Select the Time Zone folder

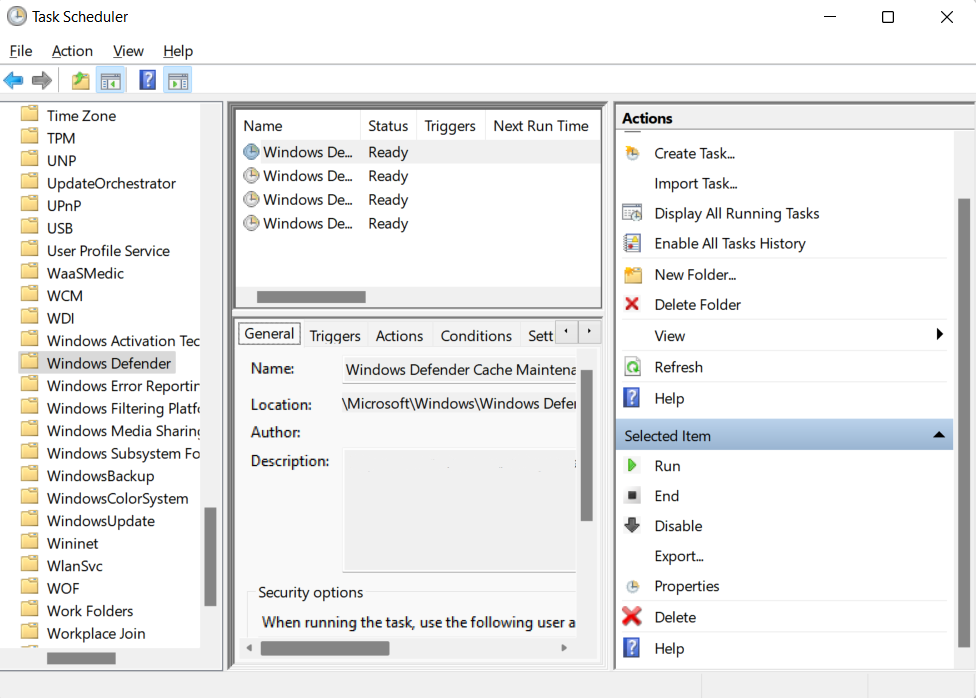(82, 116)
